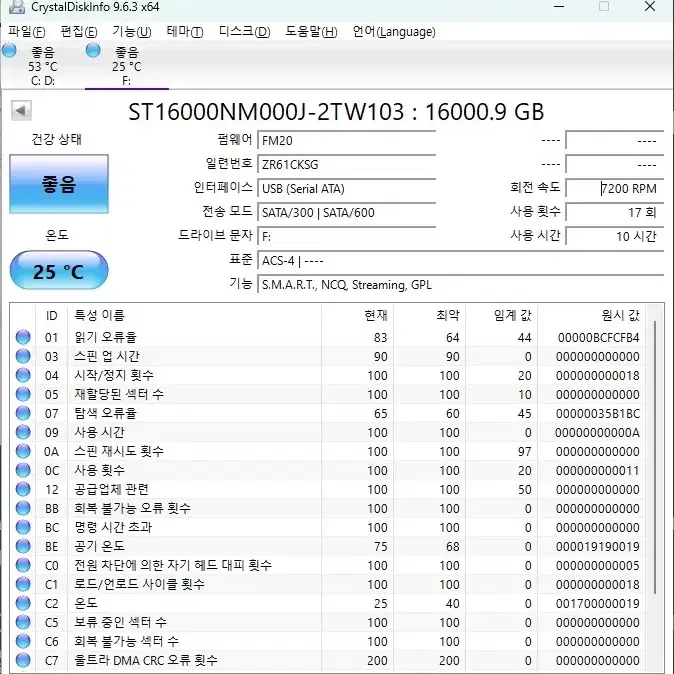The width and height of the screenshot is (674, 674).
Task: Open the 기능(U) menu
Action: 132,31
